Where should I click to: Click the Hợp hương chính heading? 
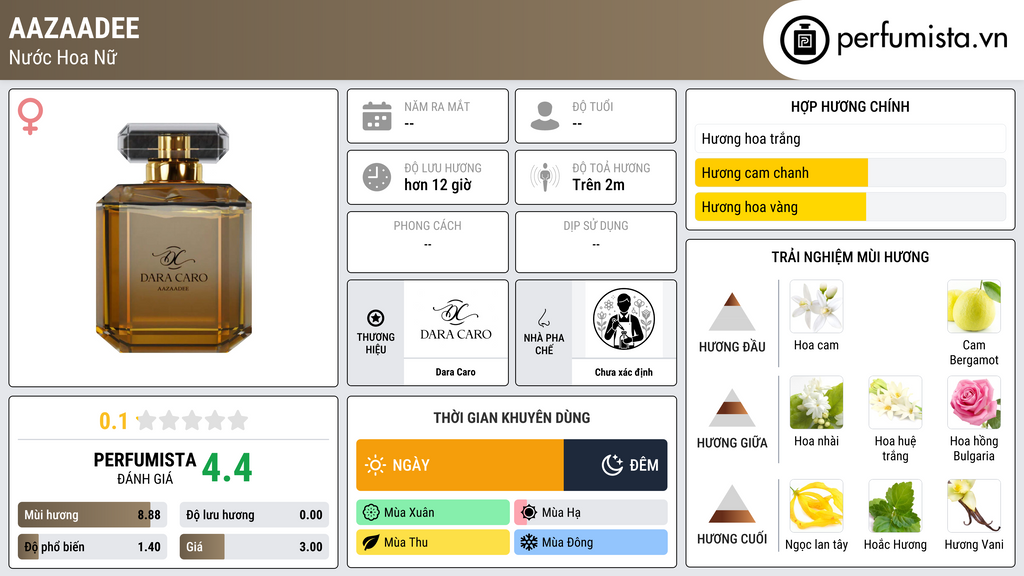click(x=850, y=106)
